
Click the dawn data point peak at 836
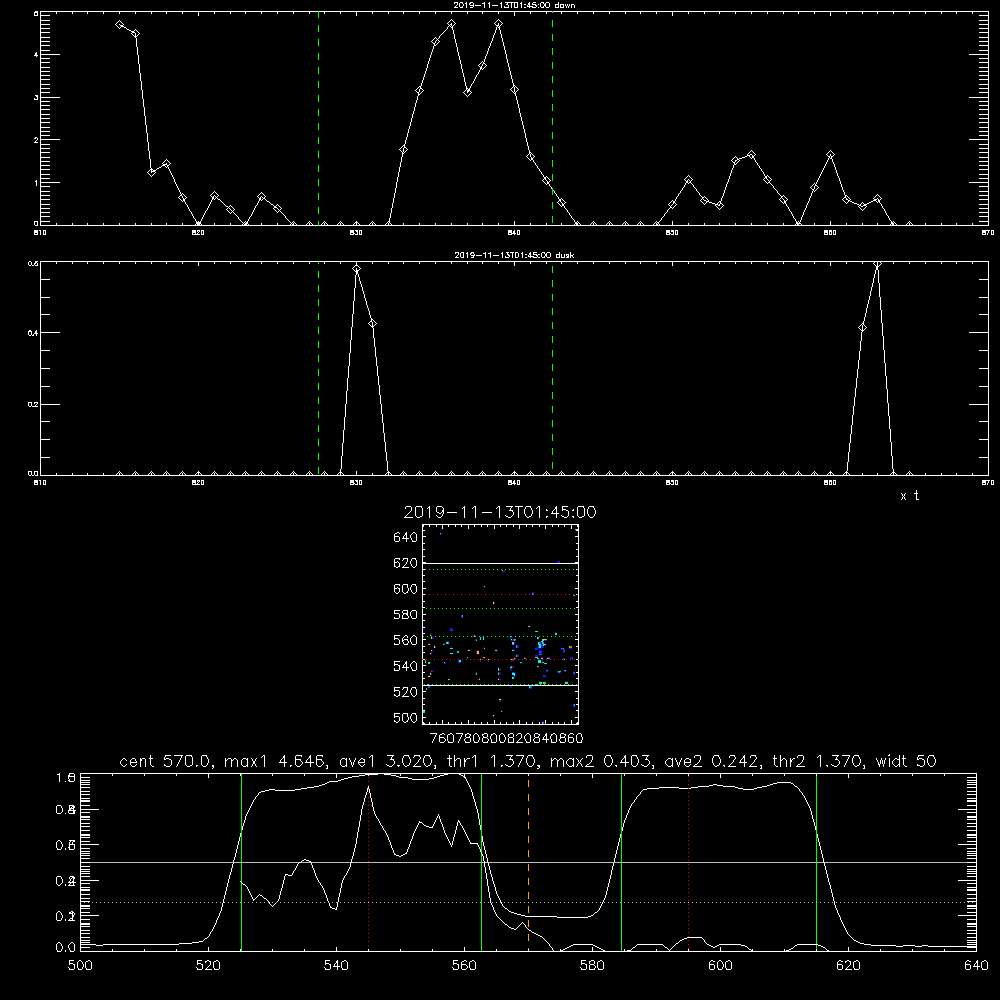pos(452,24)
